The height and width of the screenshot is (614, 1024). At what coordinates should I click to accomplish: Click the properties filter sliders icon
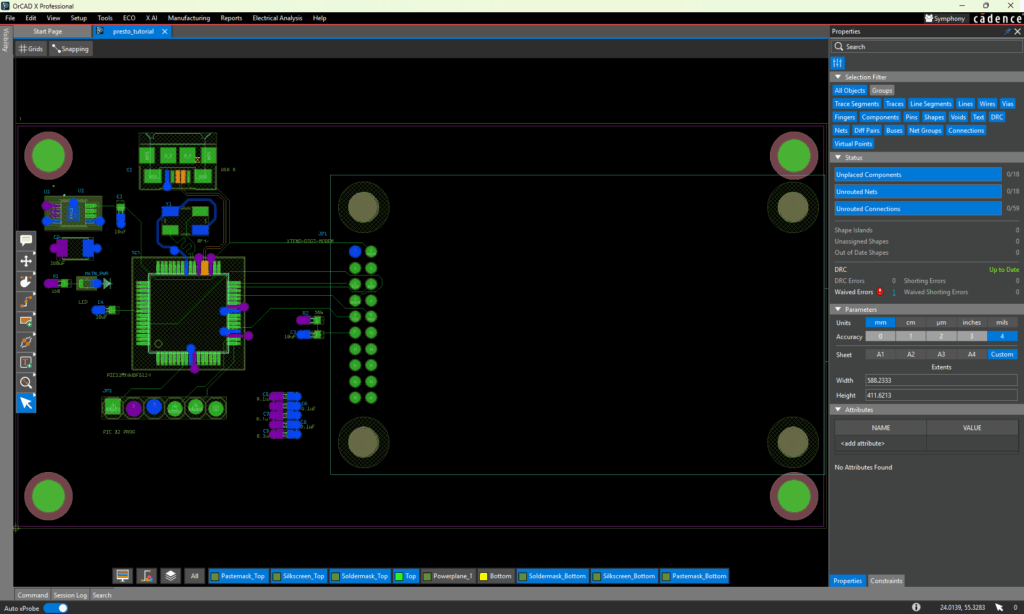839,62
